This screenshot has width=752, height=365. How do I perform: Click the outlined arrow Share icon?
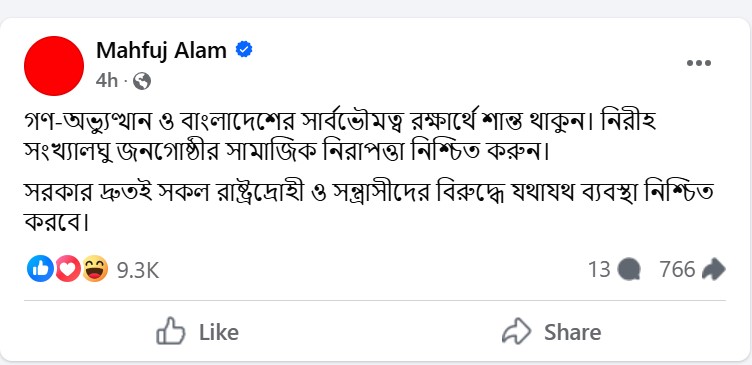click(517, 331)
